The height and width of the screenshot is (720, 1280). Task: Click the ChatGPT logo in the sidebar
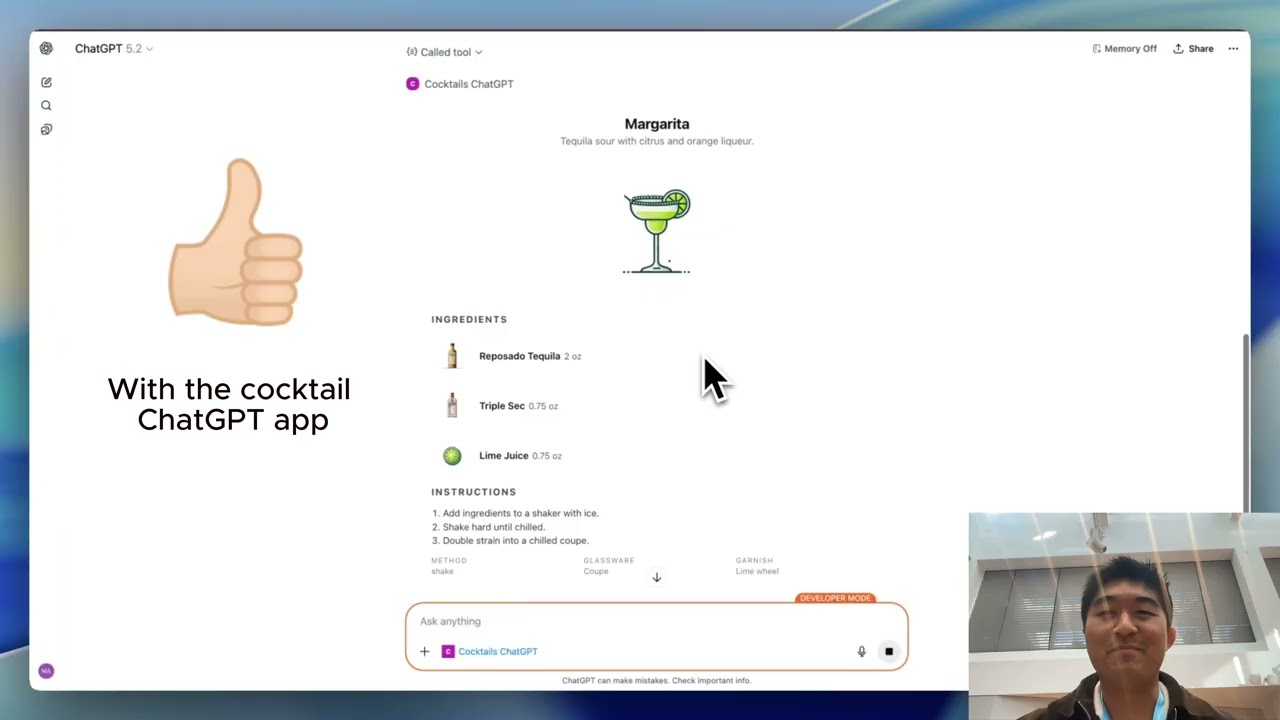46,48
